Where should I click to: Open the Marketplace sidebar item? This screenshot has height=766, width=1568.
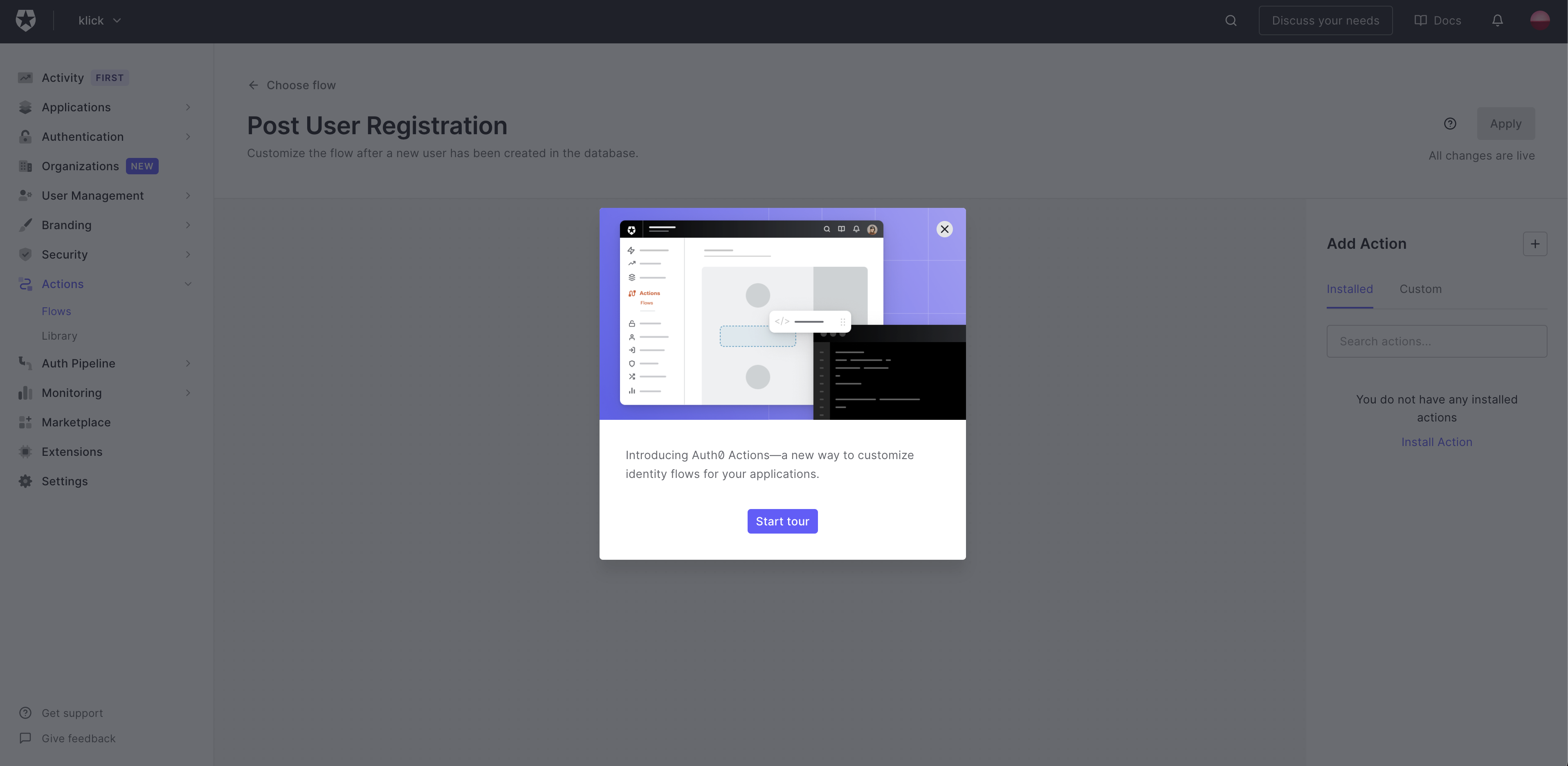pos(76,423)
